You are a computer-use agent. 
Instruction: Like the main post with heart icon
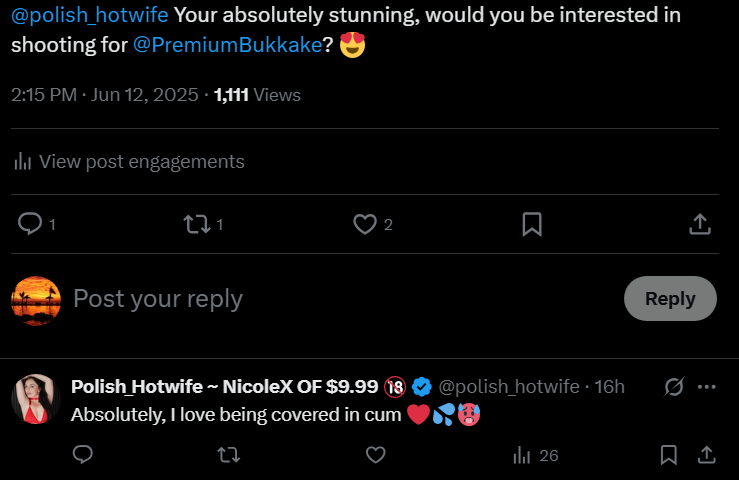tap(365, 224)
